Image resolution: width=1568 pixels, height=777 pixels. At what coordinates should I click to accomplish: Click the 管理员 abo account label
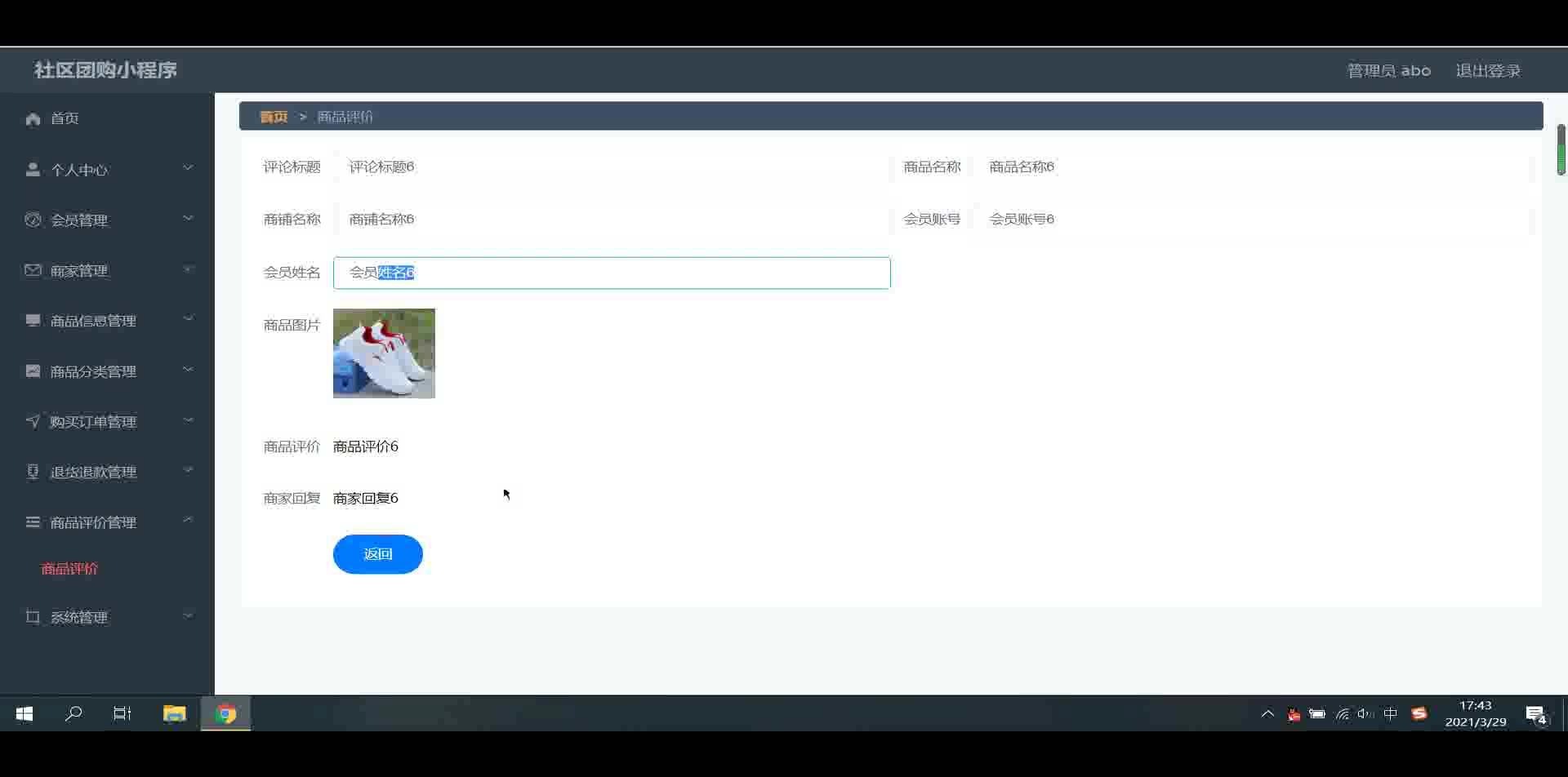pyautogui.click(x=1388, y=71)
